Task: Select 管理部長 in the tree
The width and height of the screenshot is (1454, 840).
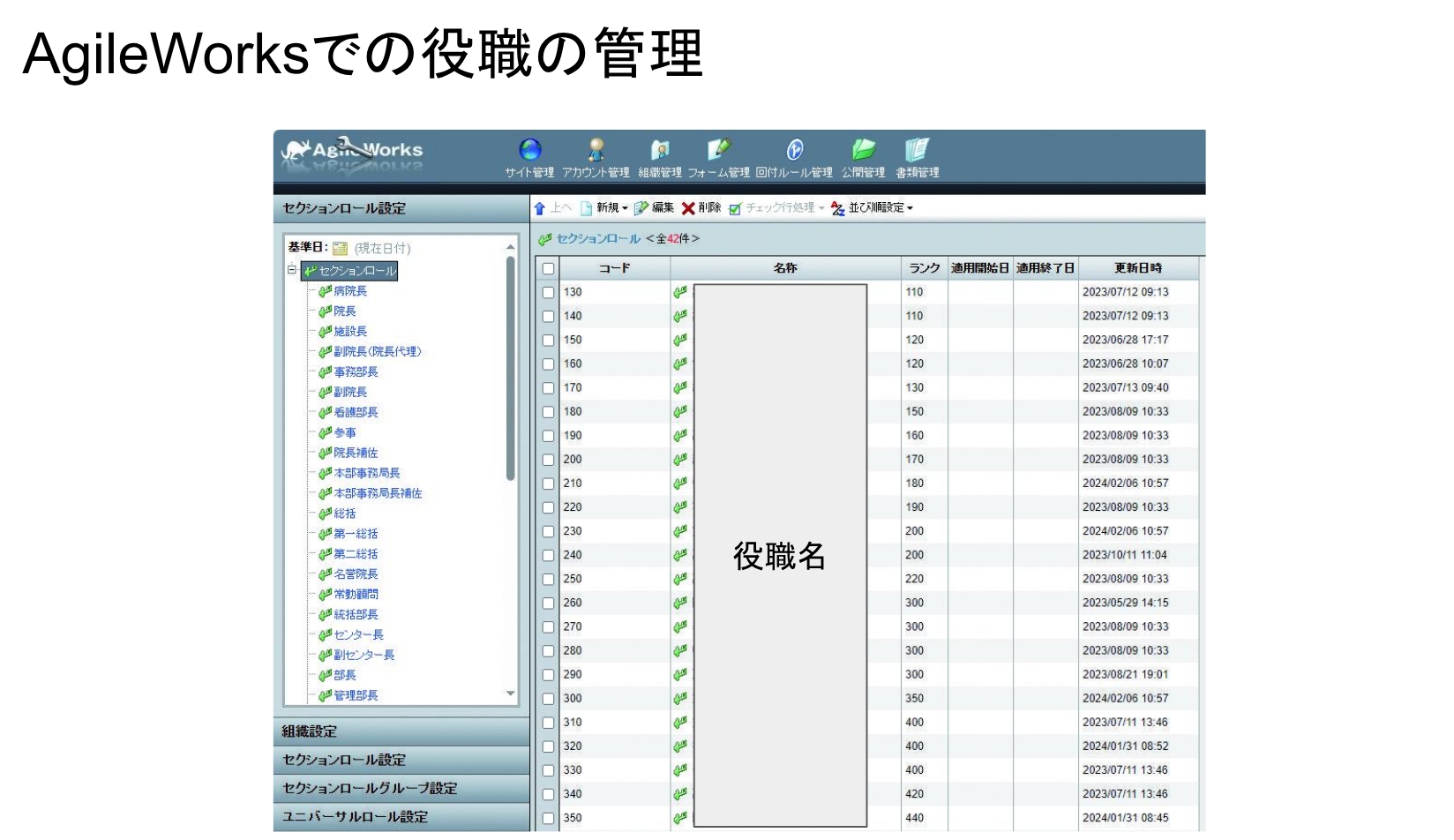Action: pos(355,696)
